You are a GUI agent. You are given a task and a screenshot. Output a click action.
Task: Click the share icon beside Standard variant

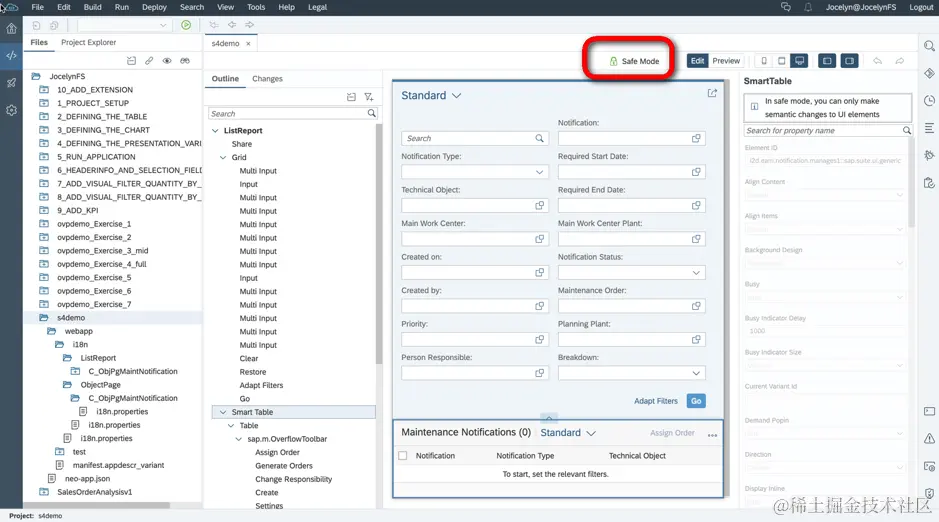712,93
